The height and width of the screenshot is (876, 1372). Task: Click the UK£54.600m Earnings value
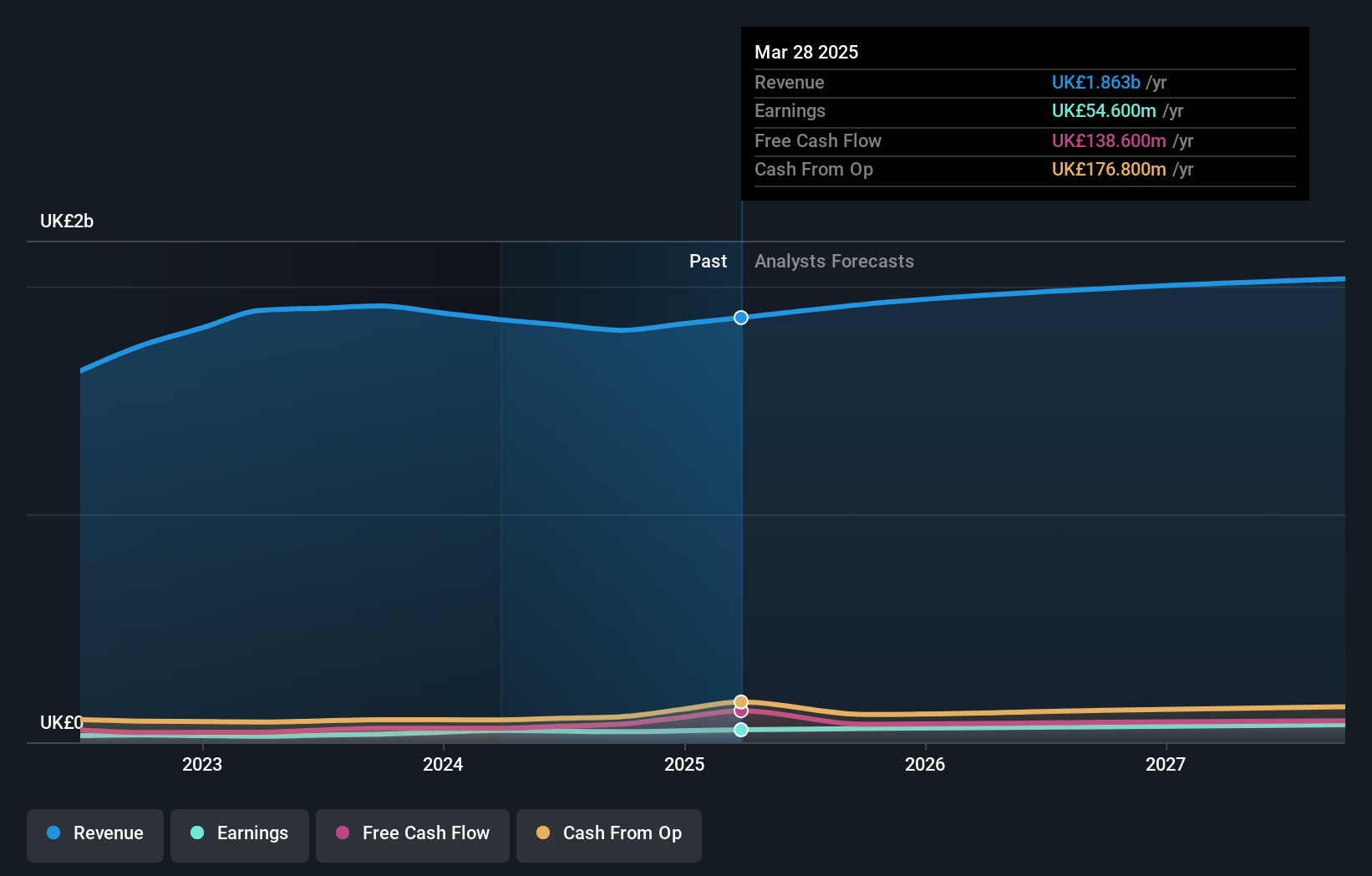1104,110
